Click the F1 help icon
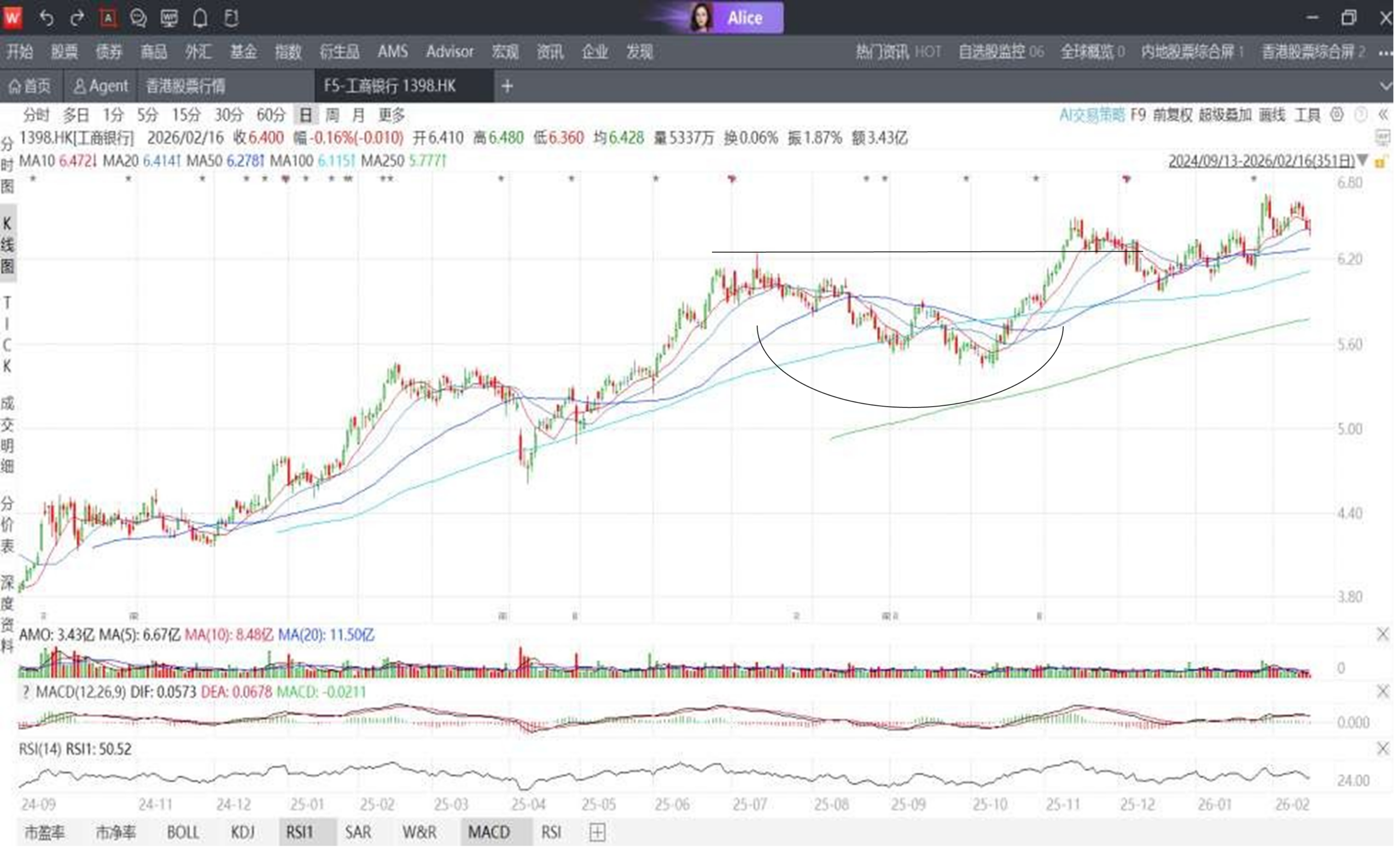1400x860 pixels. point(231,18)
